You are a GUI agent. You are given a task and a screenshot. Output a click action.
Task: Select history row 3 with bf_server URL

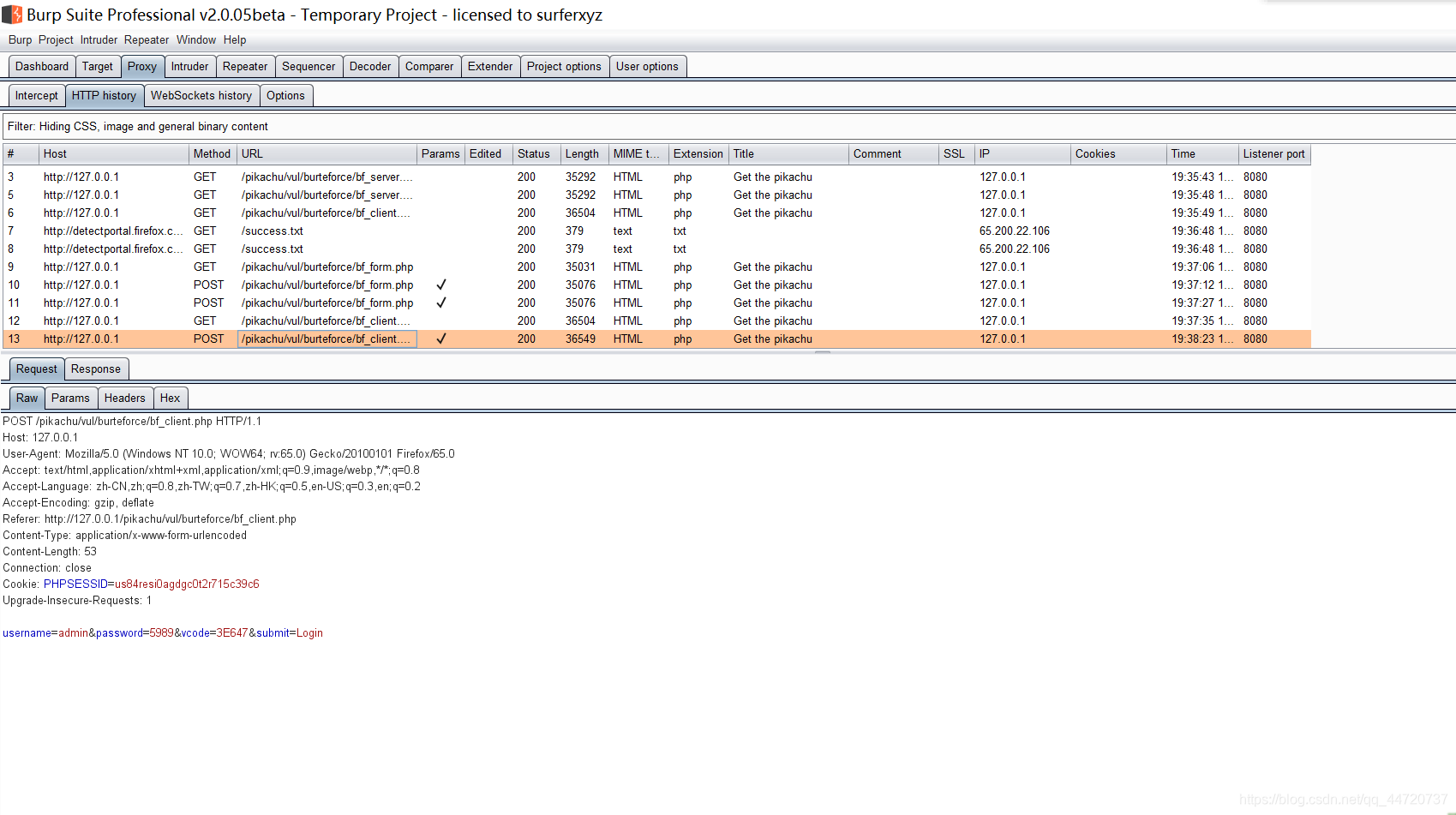(656, 177)
